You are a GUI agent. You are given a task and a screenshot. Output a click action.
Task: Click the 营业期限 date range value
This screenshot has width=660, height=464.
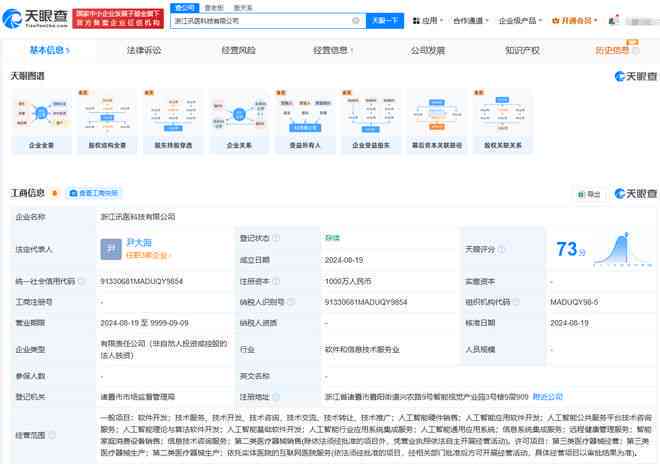pyautogui.click(x=144, y=323)
